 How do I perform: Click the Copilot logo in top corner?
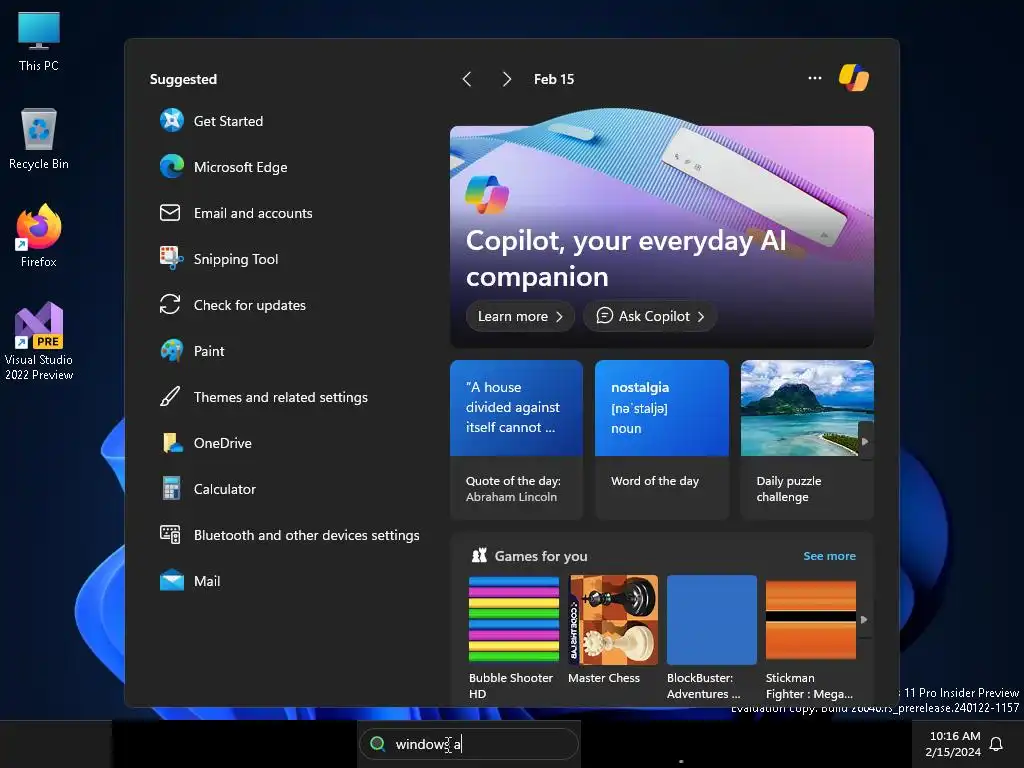[x=854, y=78]
